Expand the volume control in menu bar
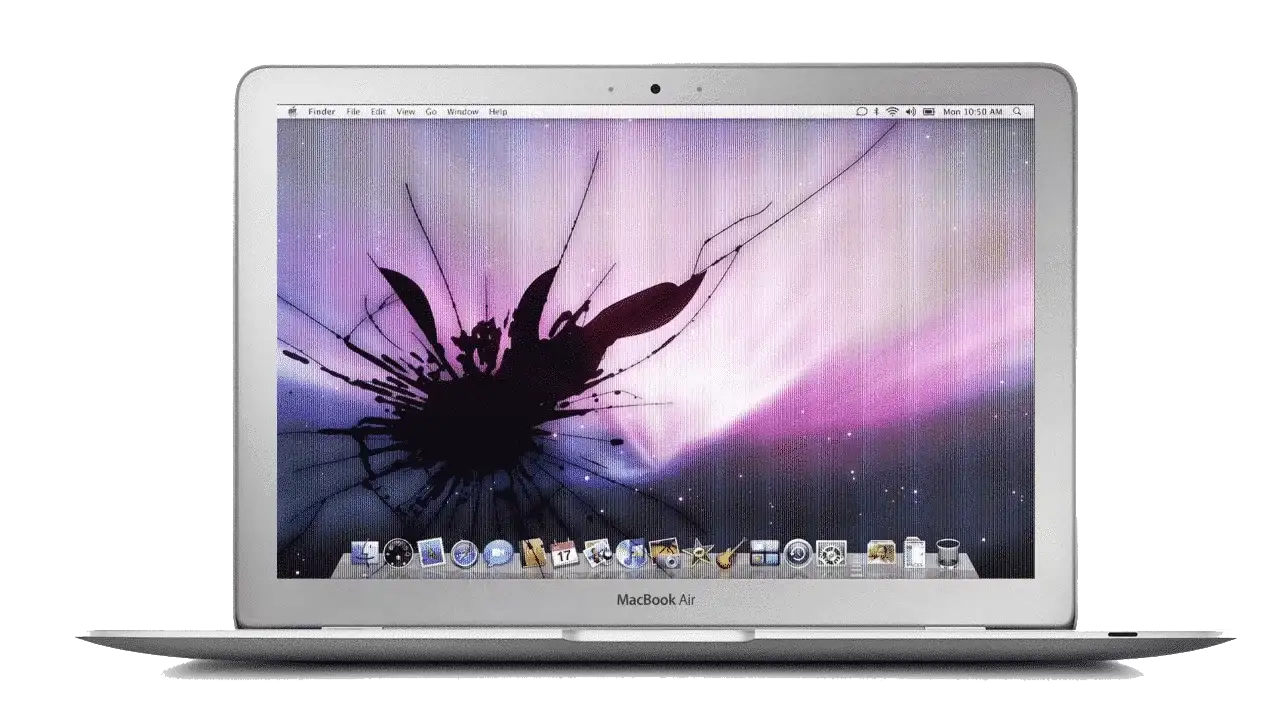The height and width of the screenshot is (719, 1280). [910, 112]
